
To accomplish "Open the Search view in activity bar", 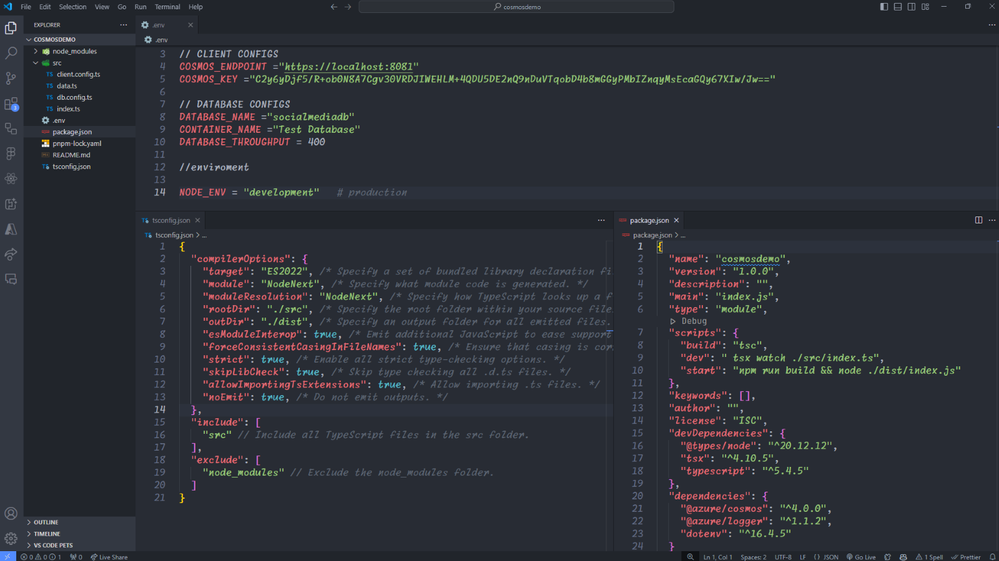I will [x=11, y=53].
